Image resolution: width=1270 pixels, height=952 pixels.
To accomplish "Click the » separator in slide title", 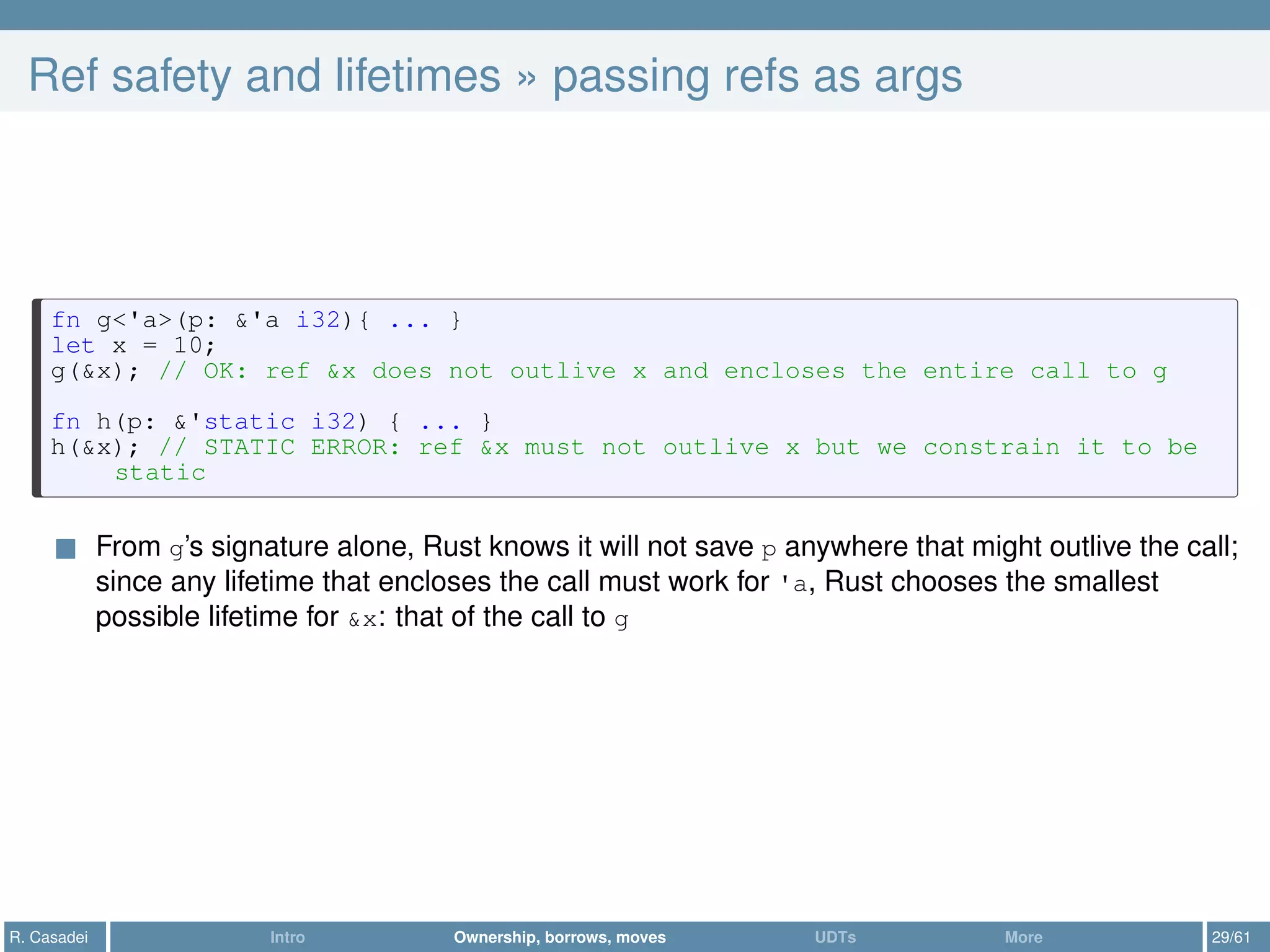I will coord(526,77).
